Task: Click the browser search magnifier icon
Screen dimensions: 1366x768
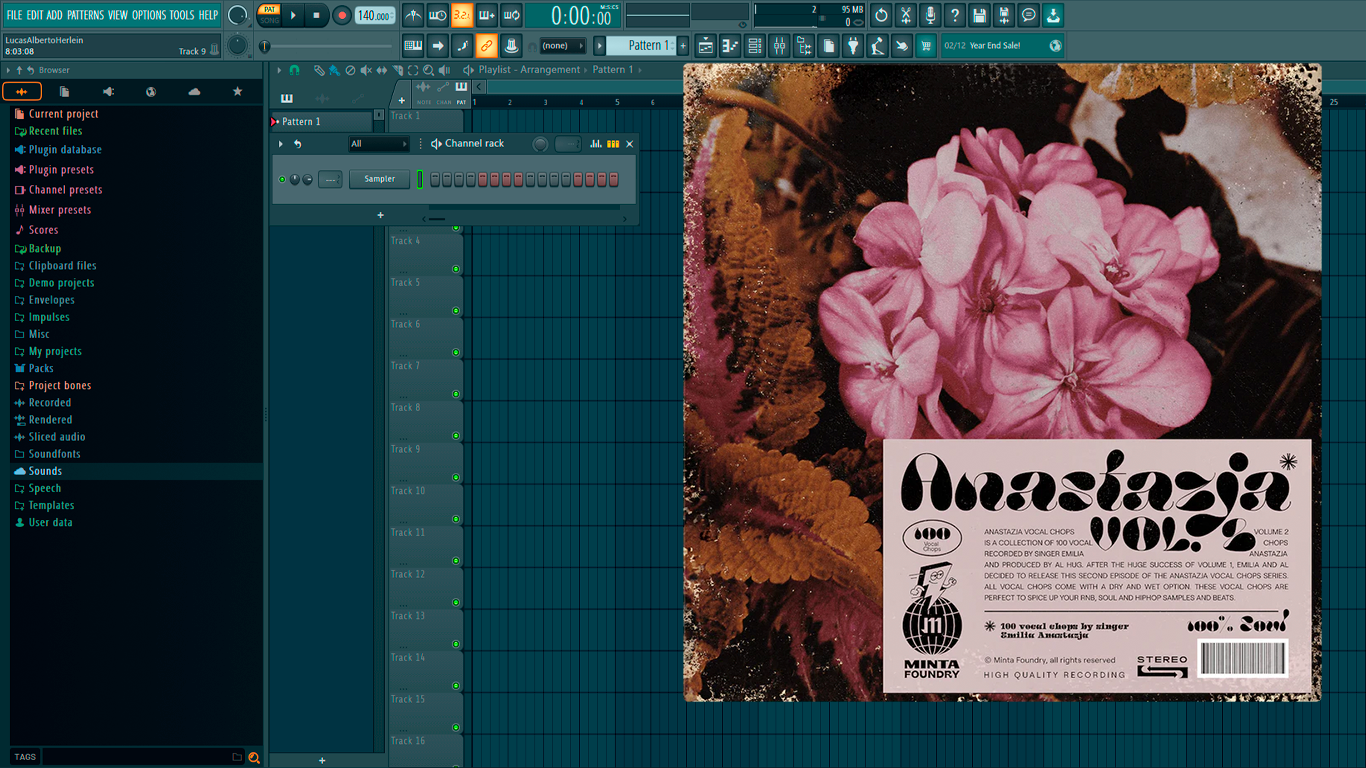Action: pos(254,757)
